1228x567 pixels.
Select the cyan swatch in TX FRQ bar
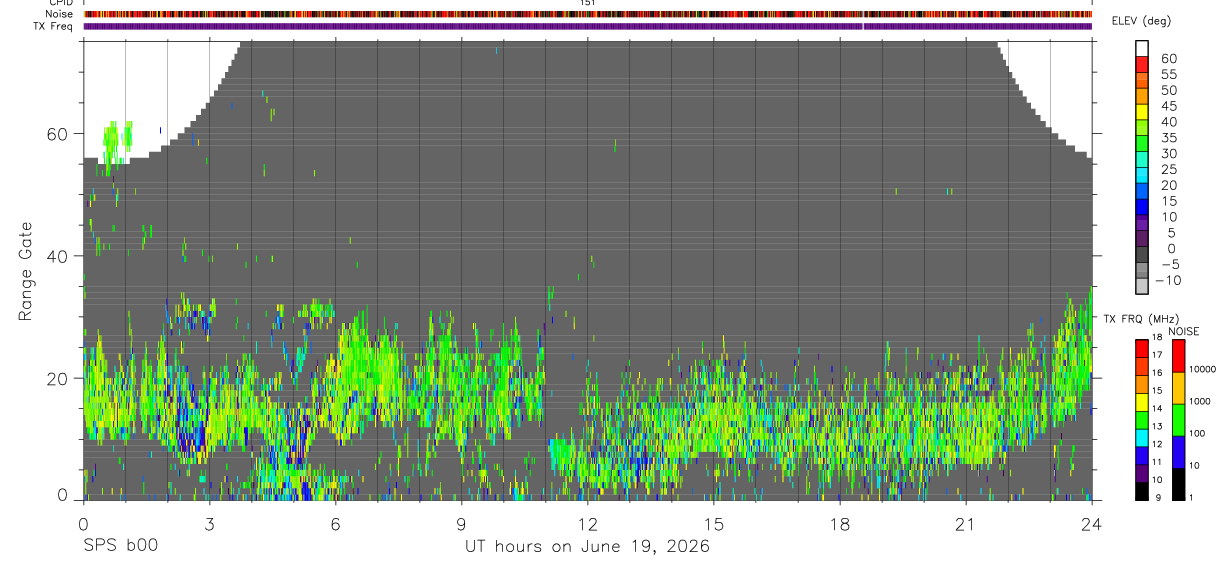pos(1141,437)
